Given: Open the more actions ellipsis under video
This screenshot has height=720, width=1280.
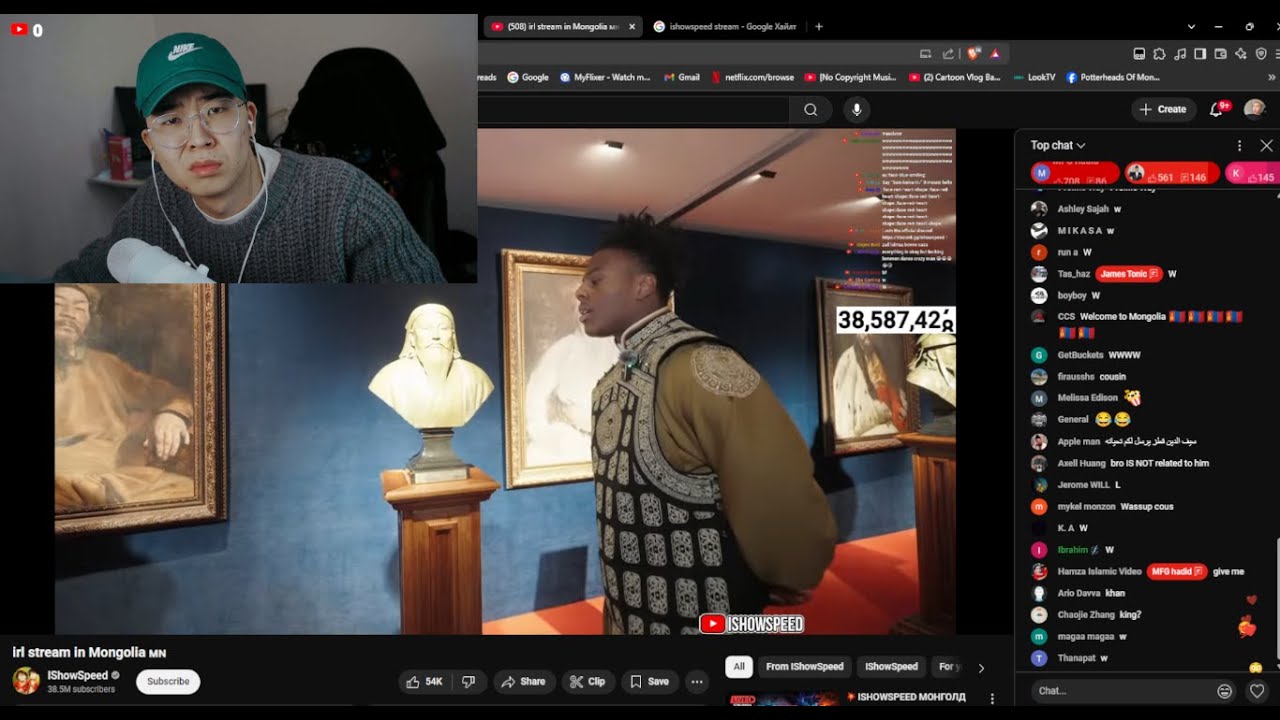Looking at the screenshot, I should pos(697,682).
